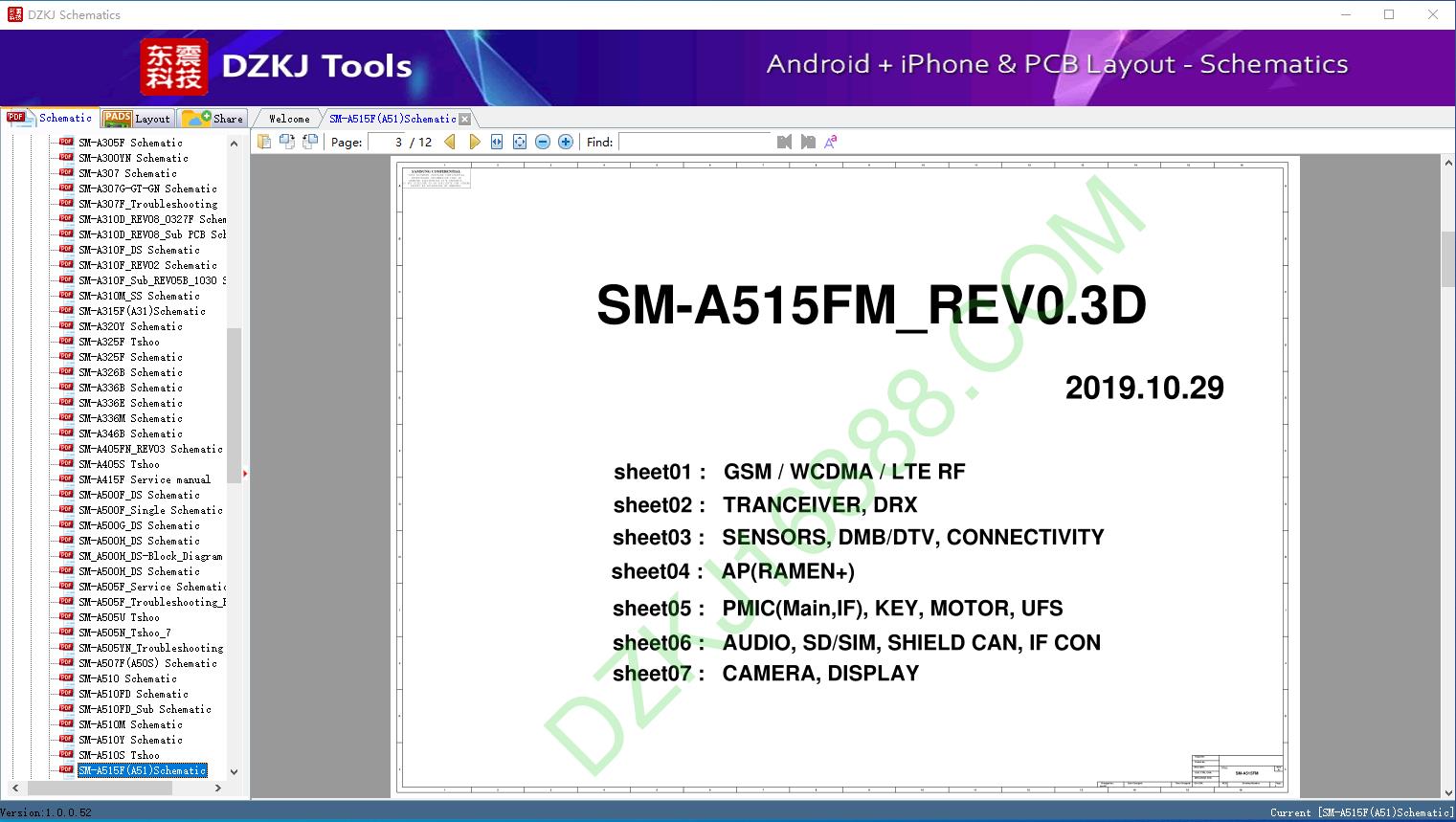Open SM-A307G-GT-GN Schematic
Viewport: 1456px width, 822px height.
(x=147, y=189)
